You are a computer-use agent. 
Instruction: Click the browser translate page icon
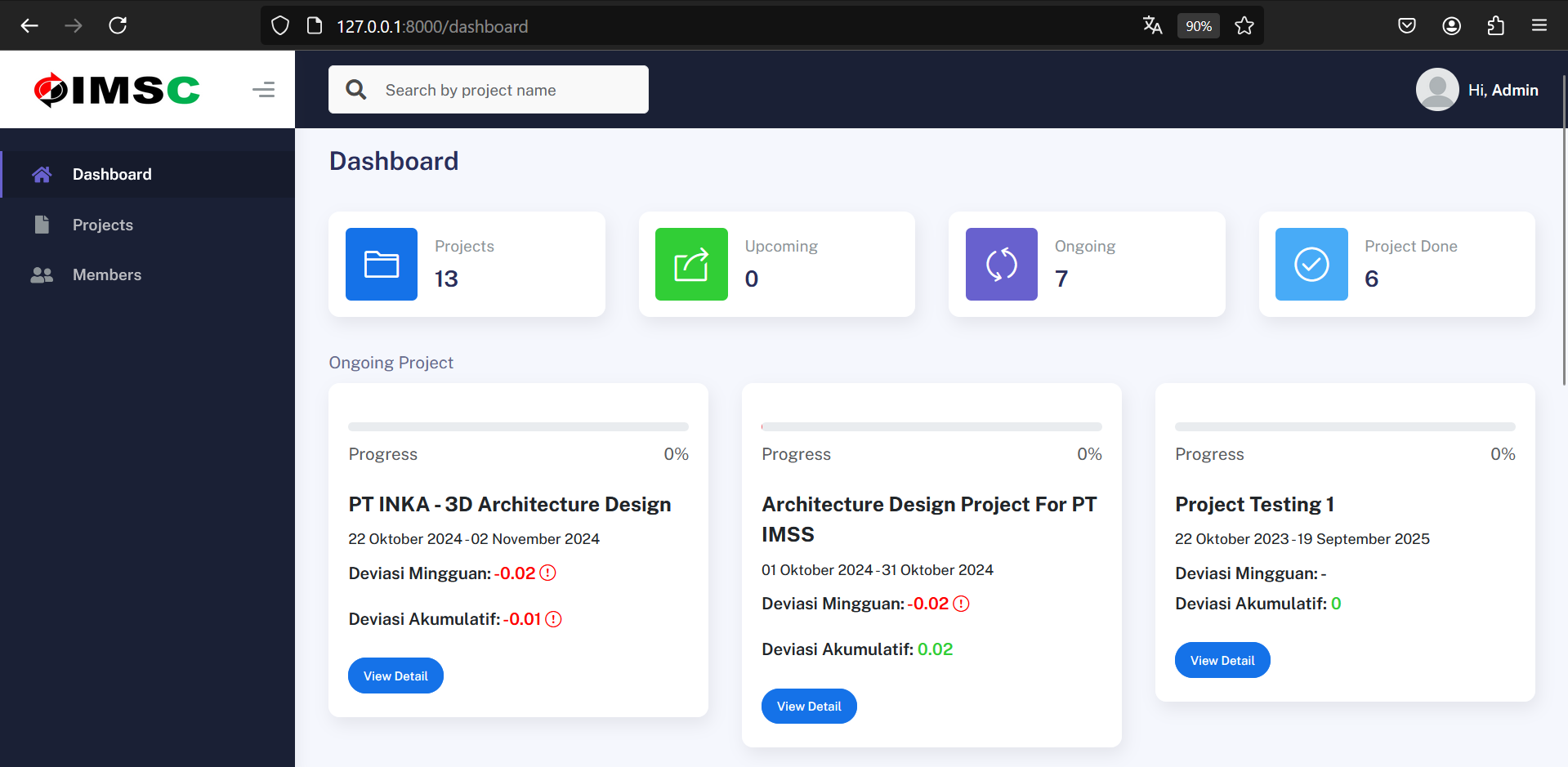point(1152,26)
